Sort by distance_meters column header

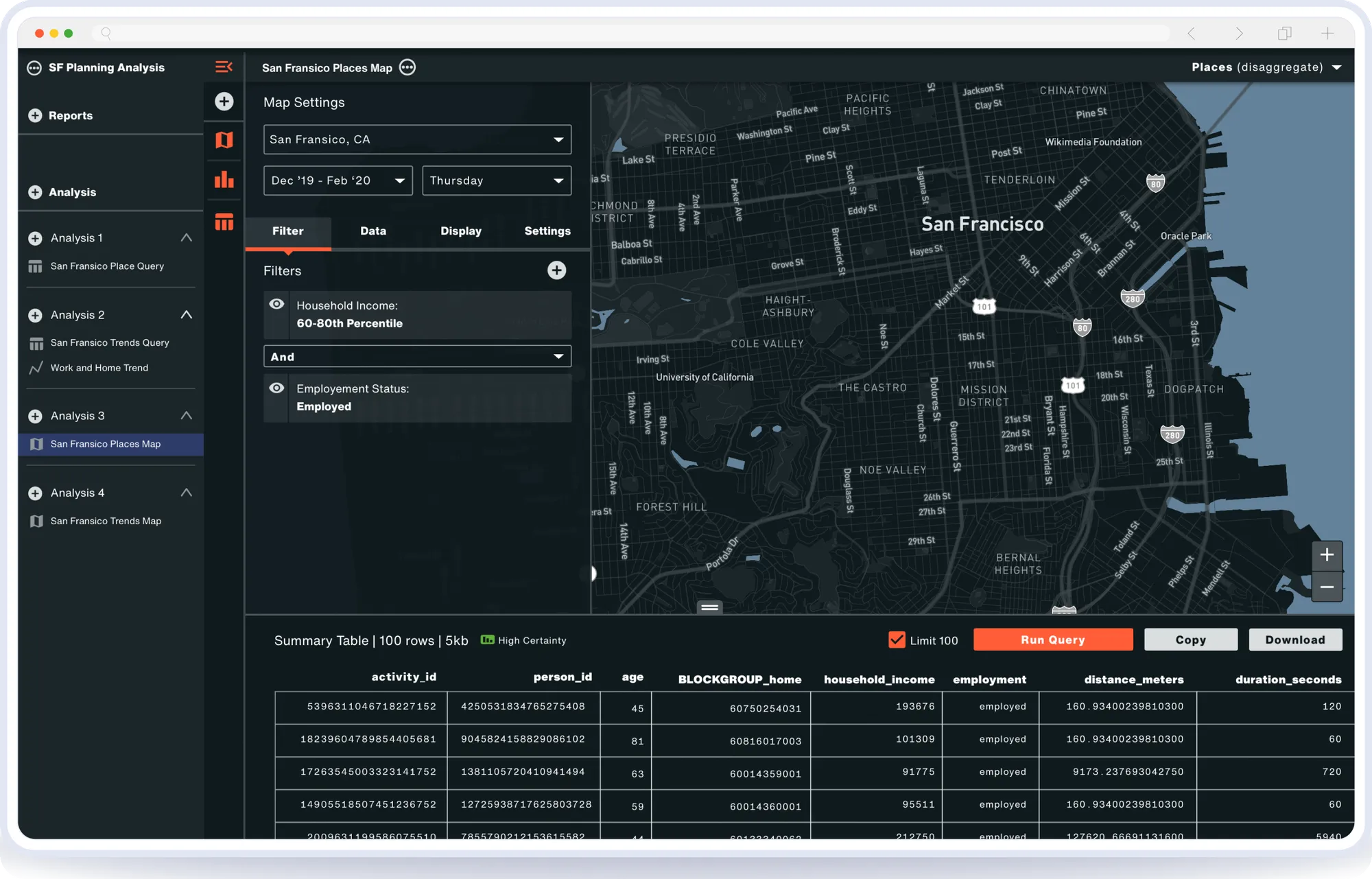click(1134, 679)
